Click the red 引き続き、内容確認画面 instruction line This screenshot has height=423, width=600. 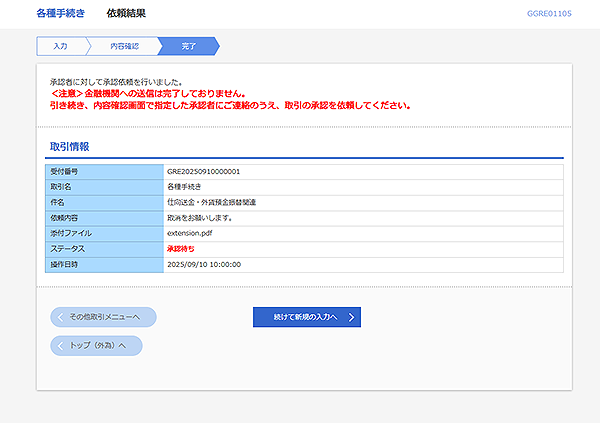(x=230, y=105)
